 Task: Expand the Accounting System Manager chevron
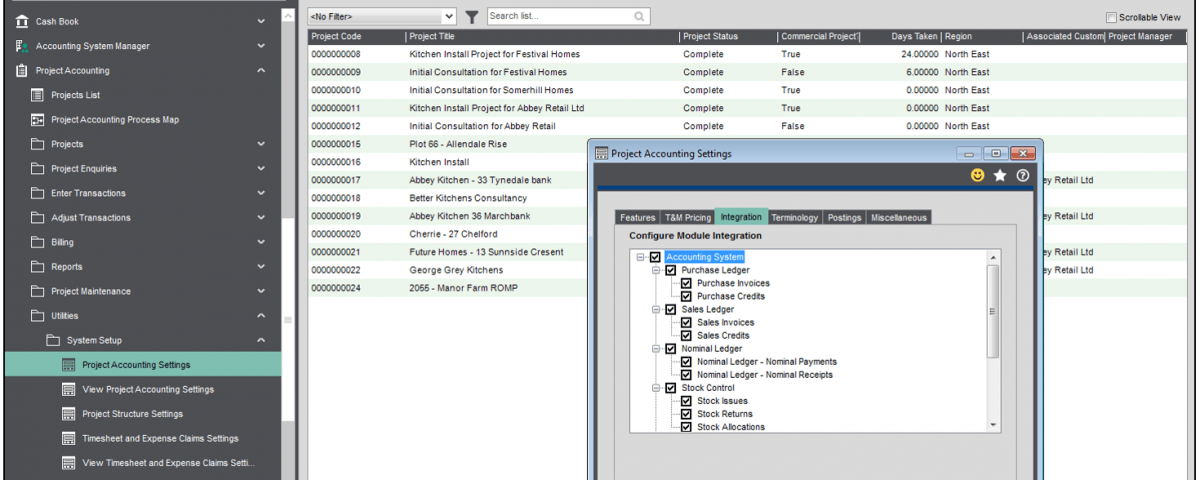(x=261, y=46)
